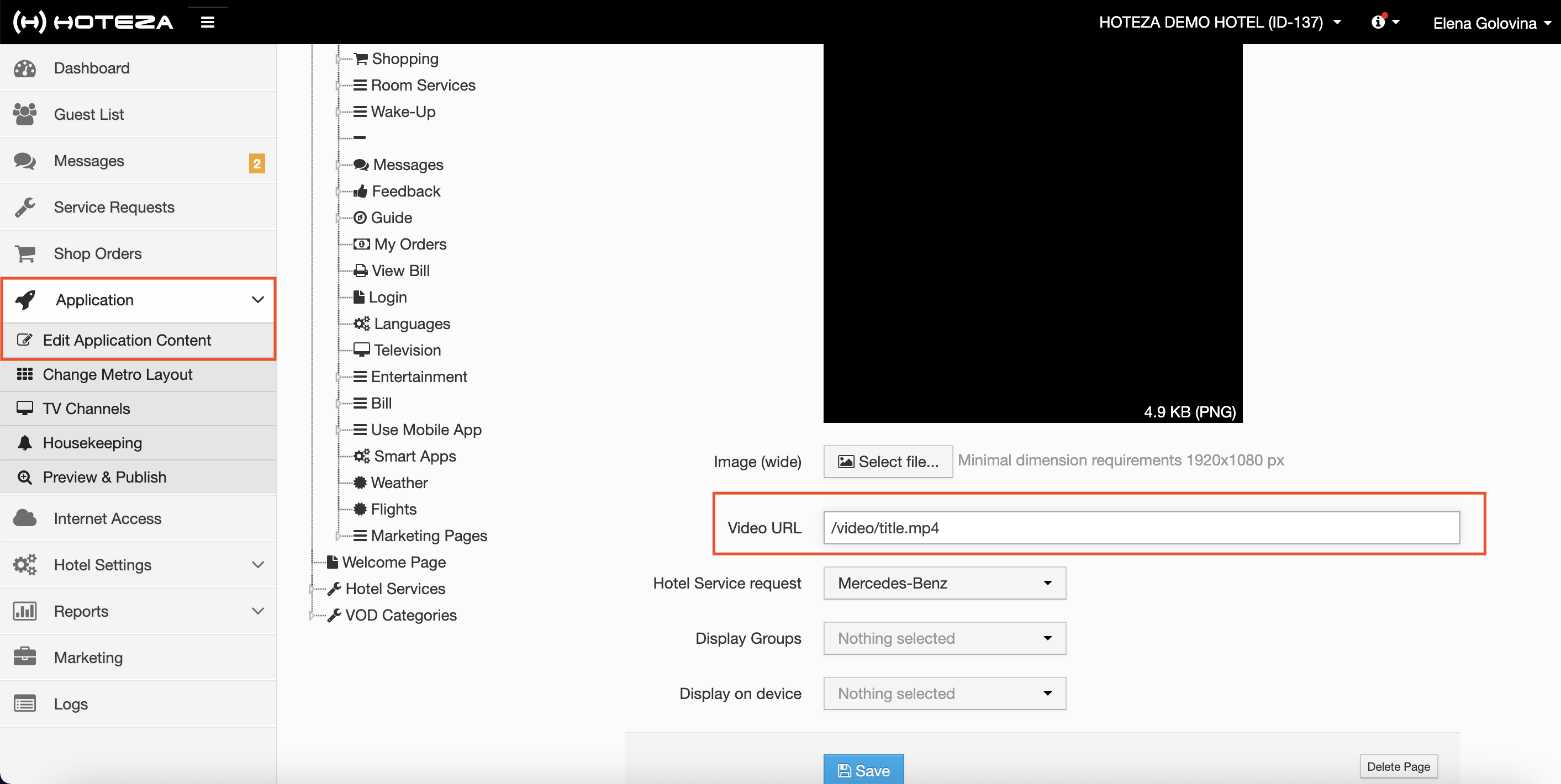The height and width of the screenshot is (784, 1561).
Task: Select Flights in the page tree
Action: (x=393, y=510)
